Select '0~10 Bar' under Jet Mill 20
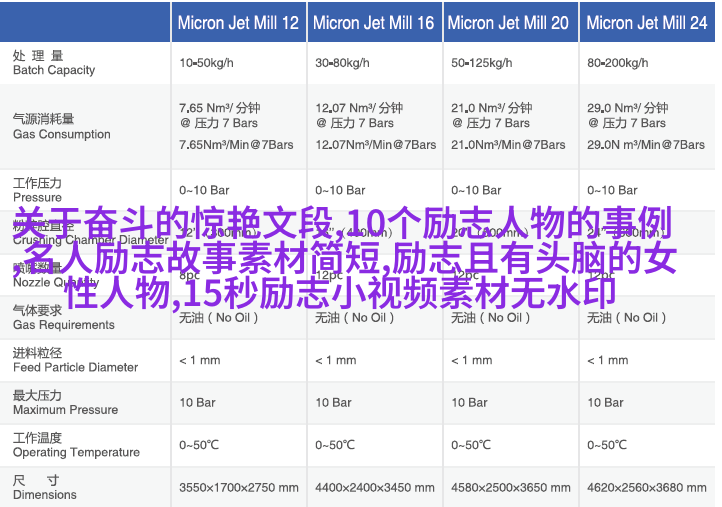Screen dimensions: 722x507 pos(476,190)
